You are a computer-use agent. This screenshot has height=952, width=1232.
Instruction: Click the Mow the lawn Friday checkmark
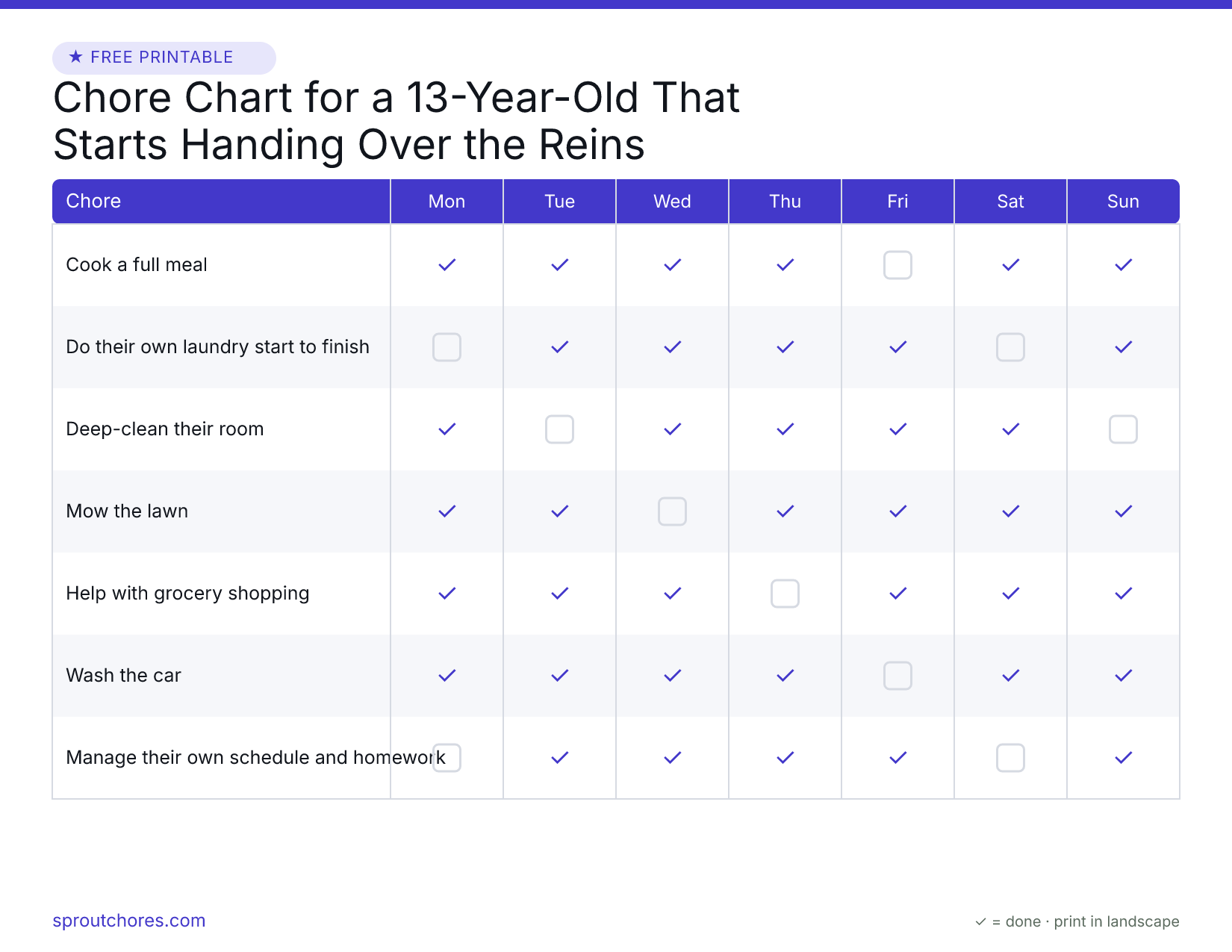point(897,511)
